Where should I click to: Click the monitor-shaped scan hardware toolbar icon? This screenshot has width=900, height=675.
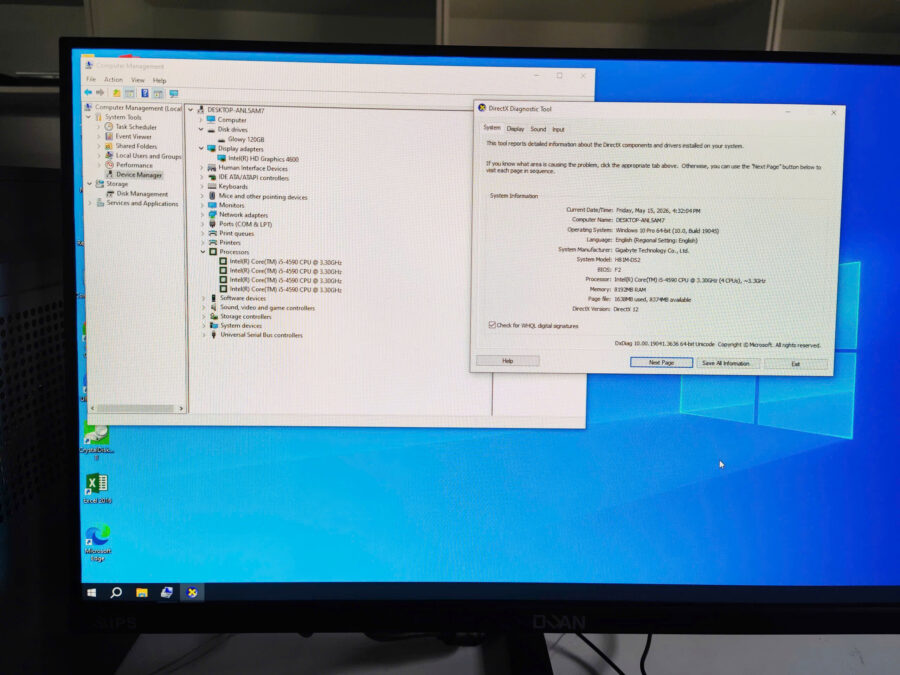pos(173,94)
